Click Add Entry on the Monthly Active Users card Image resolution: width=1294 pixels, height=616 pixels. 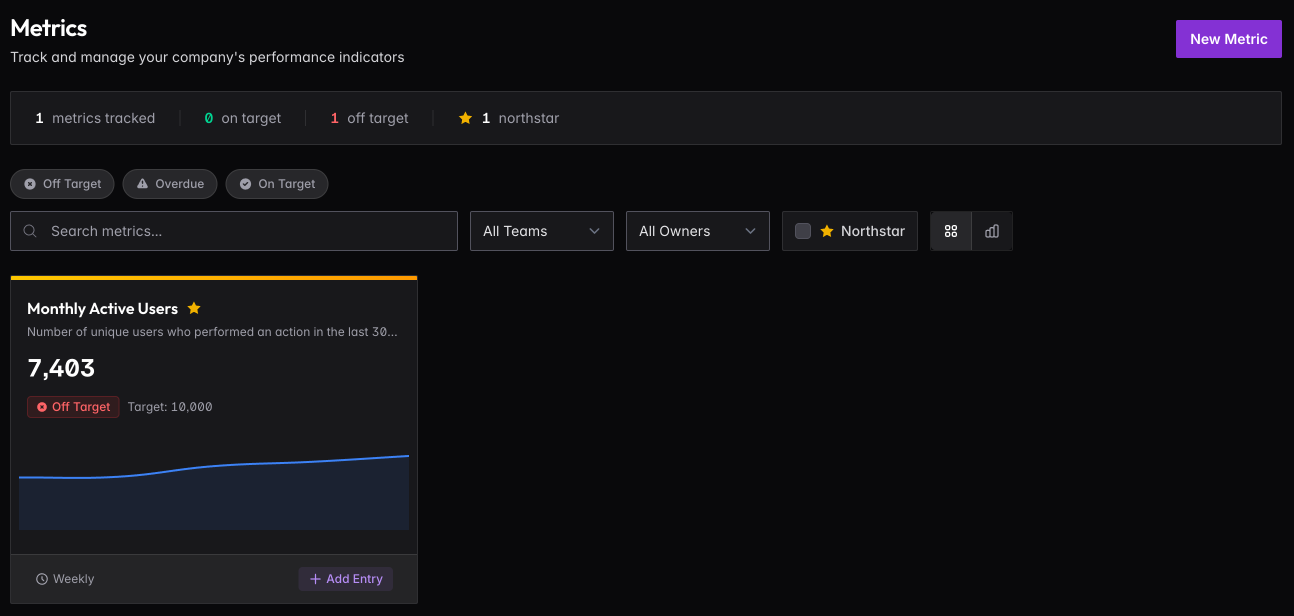pos(346,578)
